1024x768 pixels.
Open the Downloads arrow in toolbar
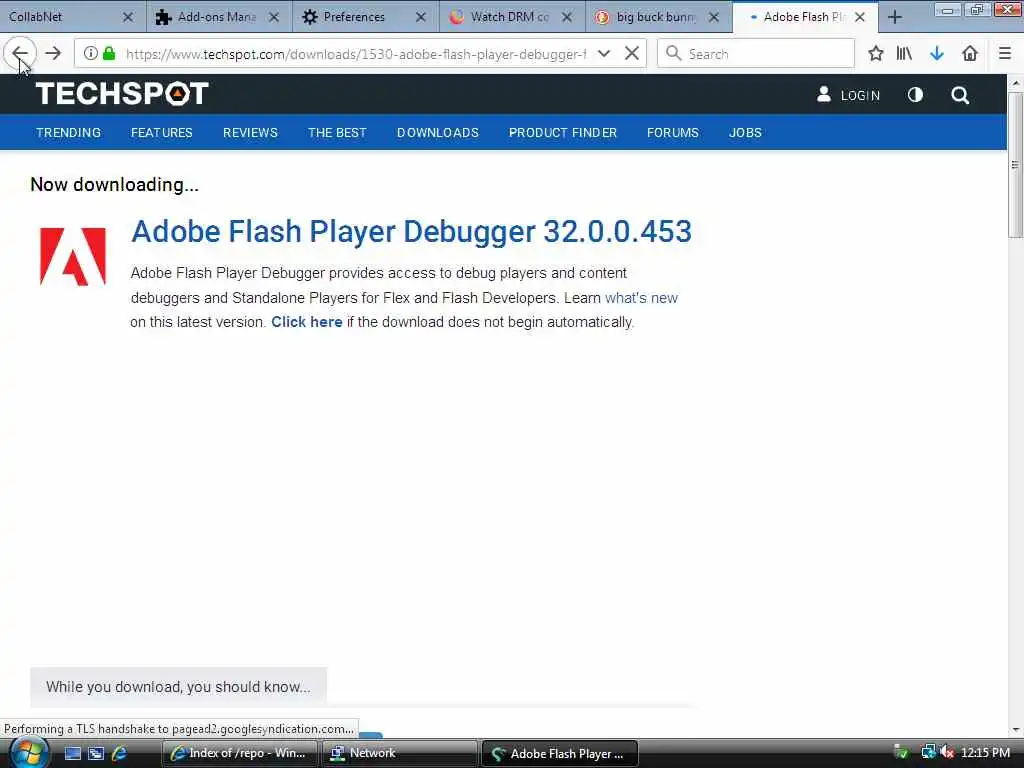tap(937, 54)
